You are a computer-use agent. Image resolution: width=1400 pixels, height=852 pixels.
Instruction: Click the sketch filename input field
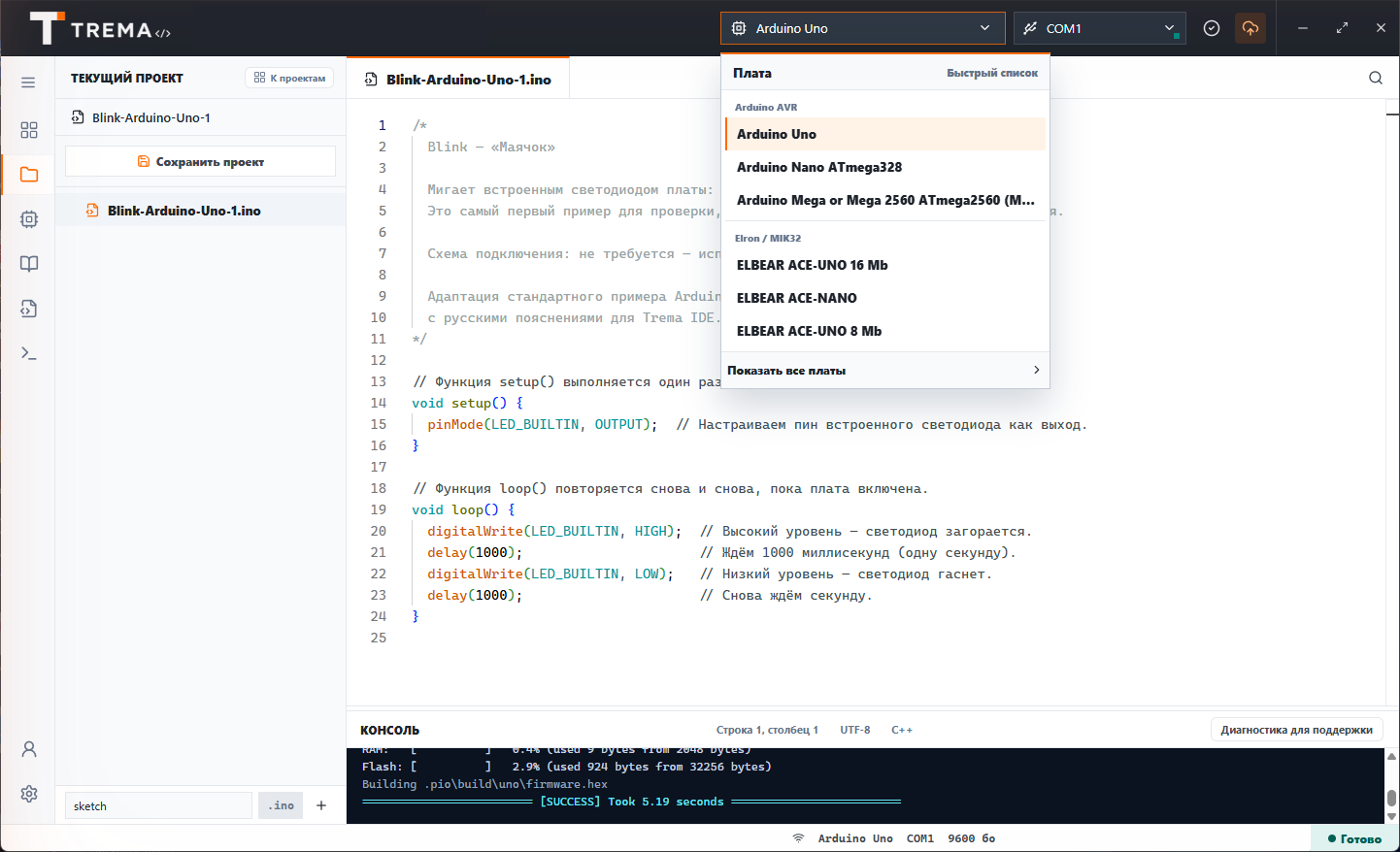158,805
